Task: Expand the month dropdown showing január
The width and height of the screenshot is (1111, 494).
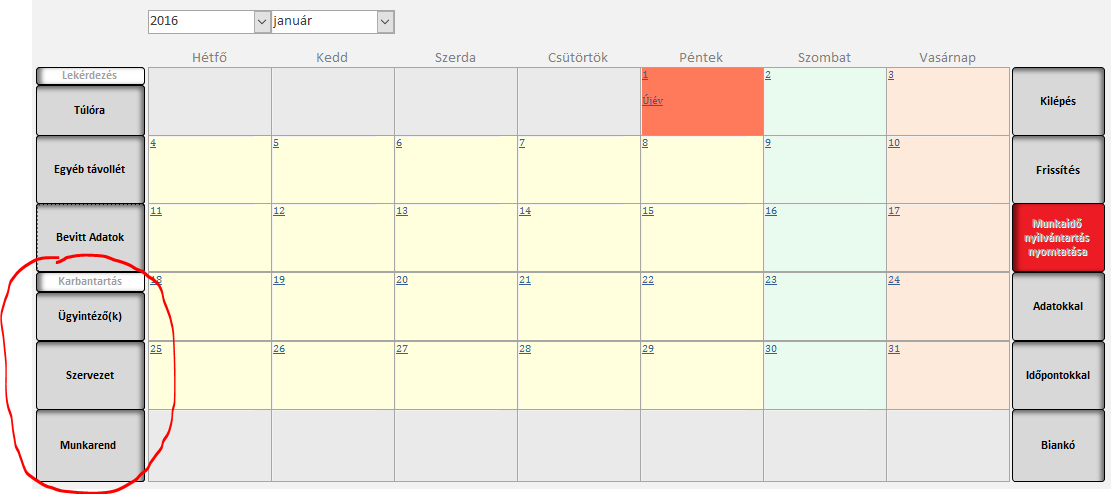Action: (x=385, y=22)
